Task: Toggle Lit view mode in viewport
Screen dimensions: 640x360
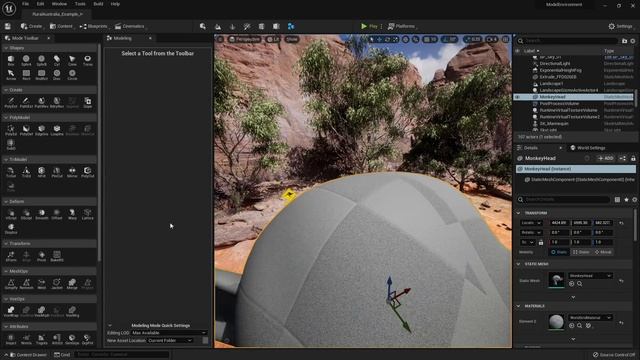Action: pos(273,39)
